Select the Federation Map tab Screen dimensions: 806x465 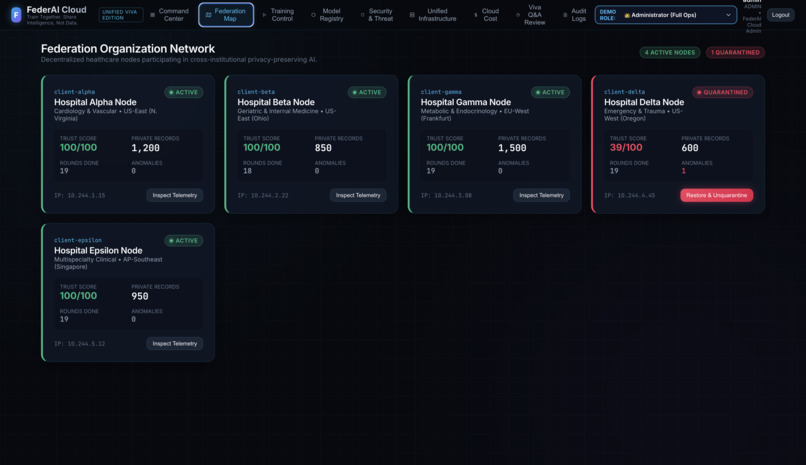226,15
